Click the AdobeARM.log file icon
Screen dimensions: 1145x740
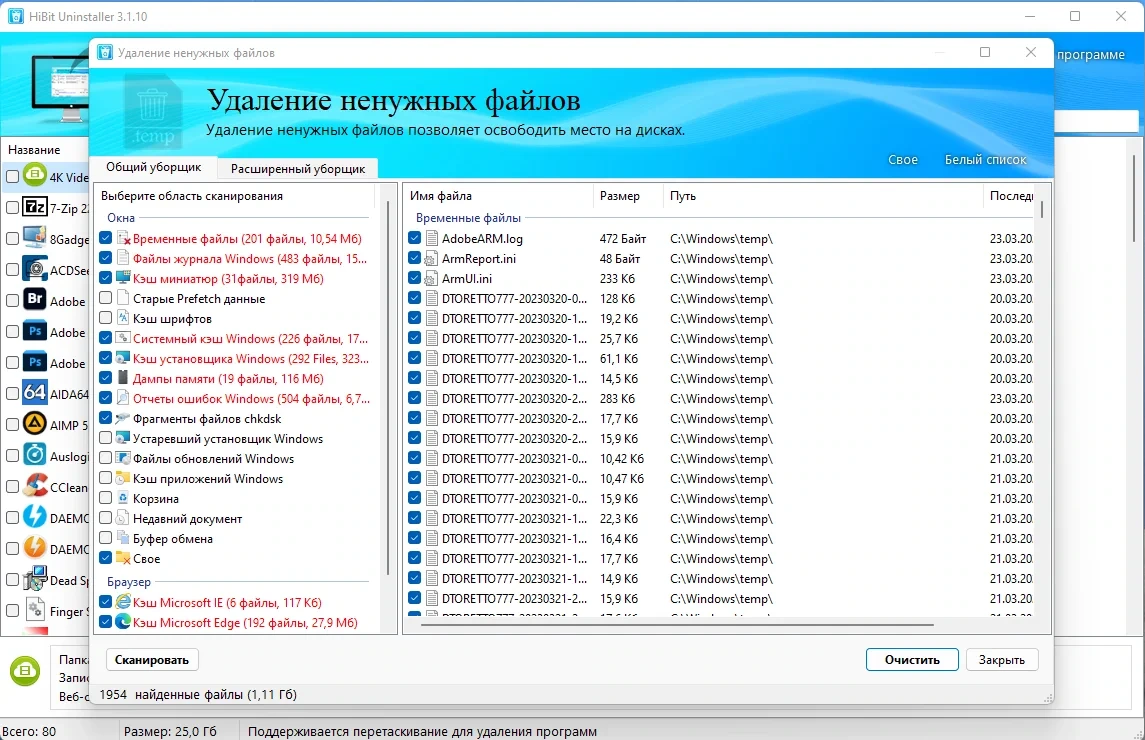(x=432, y=238)
